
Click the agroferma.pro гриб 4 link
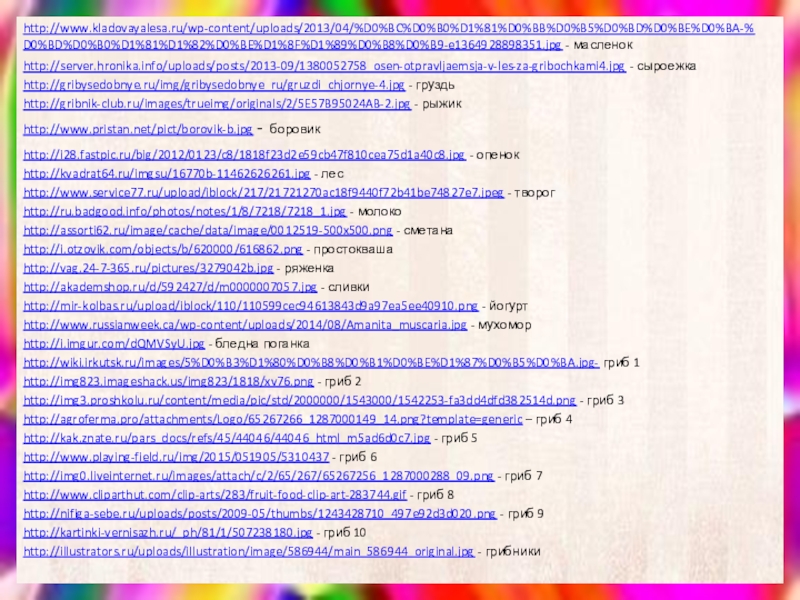pyautogui.click(x=272, y=419)
